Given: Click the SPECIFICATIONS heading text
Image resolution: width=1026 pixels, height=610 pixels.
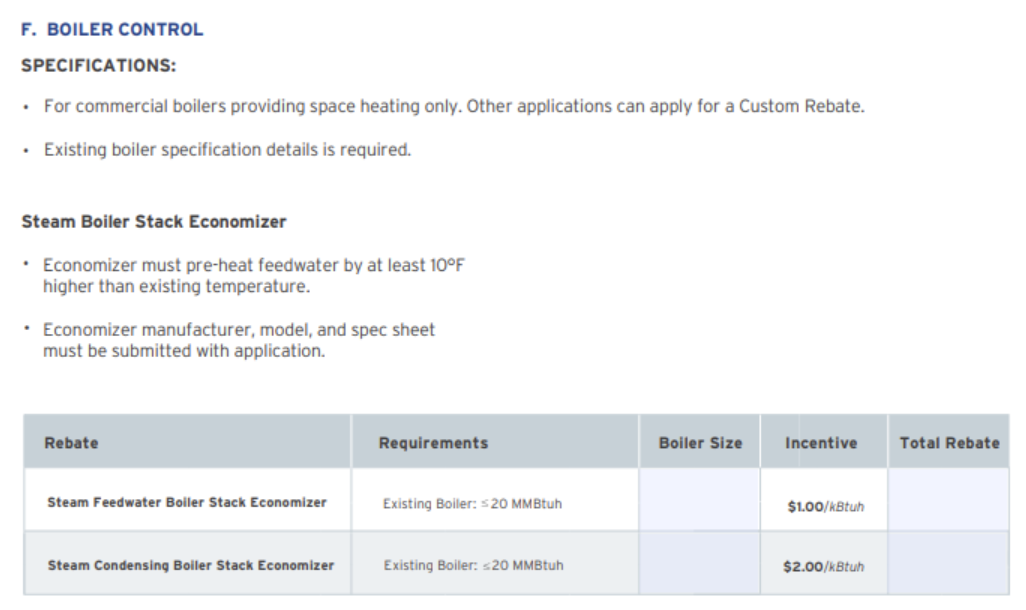Looking at the screenshot, I should click(99, 65).
